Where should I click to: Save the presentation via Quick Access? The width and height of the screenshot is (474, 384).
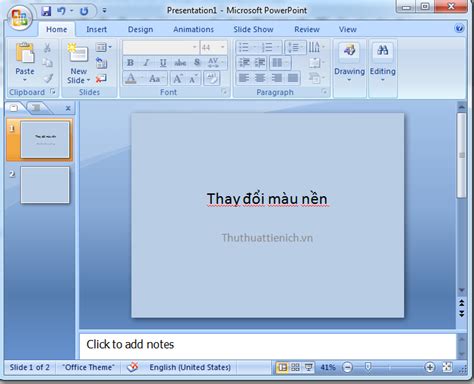[x=46, y=11]
